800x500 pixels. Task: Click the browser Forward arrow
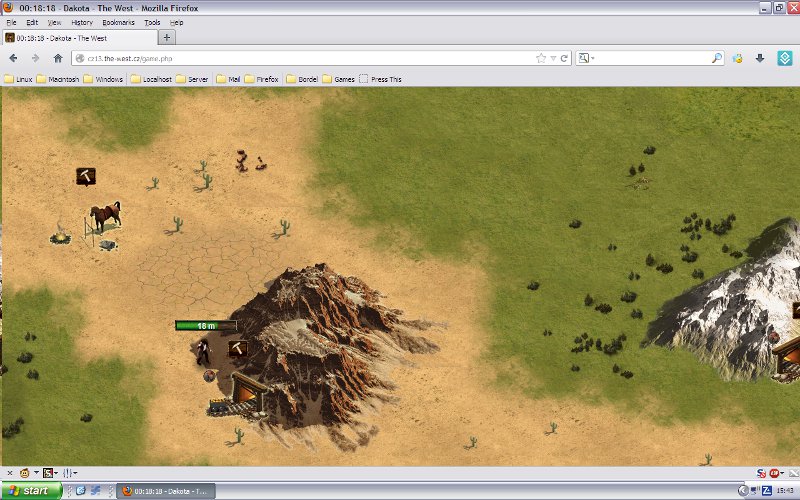pyautogui.click(x=35, y=58)
